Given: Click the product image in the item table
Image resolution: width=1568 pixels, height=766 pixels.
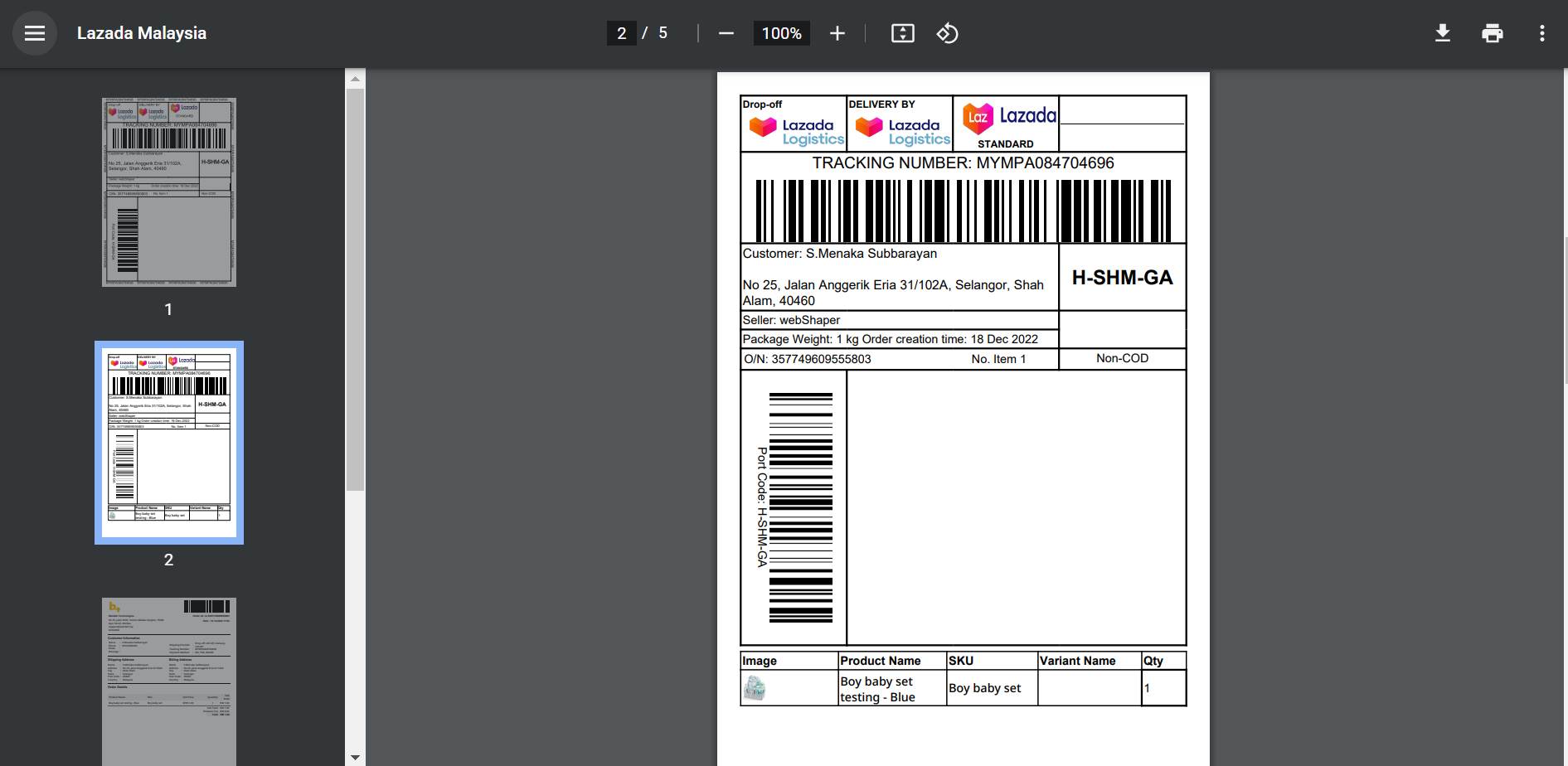Looking at the screenshot, I should [755, 688].
